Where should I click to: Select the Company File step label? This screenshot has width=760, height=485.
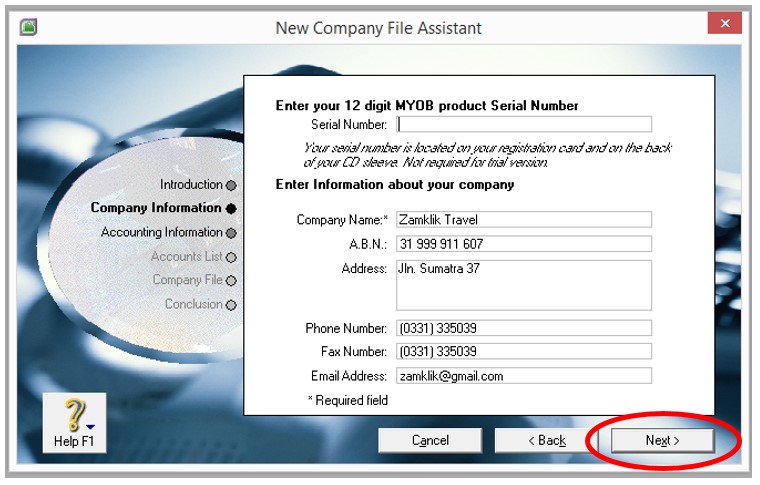click(x=188, y=280)
